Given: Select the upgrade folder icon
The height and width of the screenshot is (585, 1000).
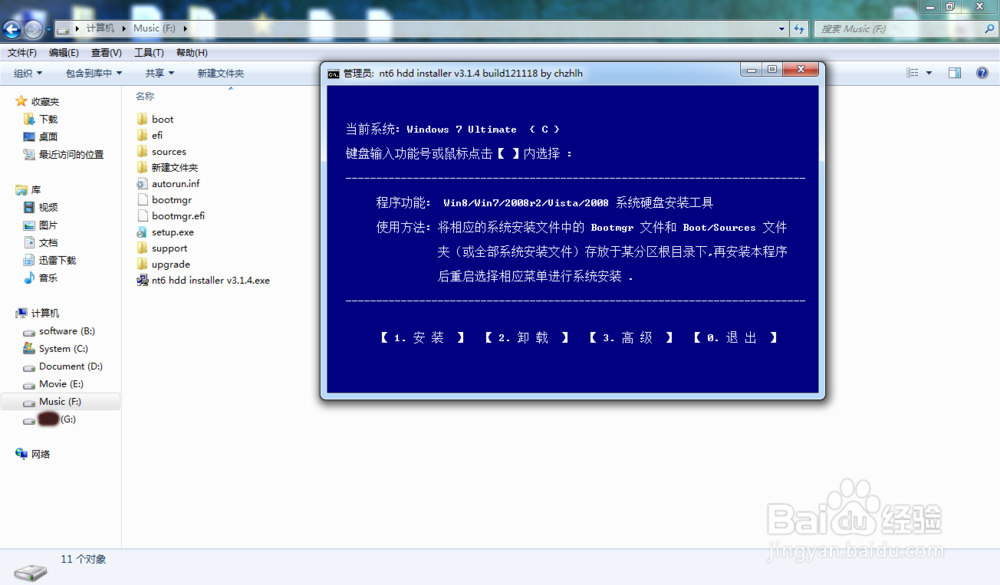Looking at the screenshot, I should coord(142,264).
